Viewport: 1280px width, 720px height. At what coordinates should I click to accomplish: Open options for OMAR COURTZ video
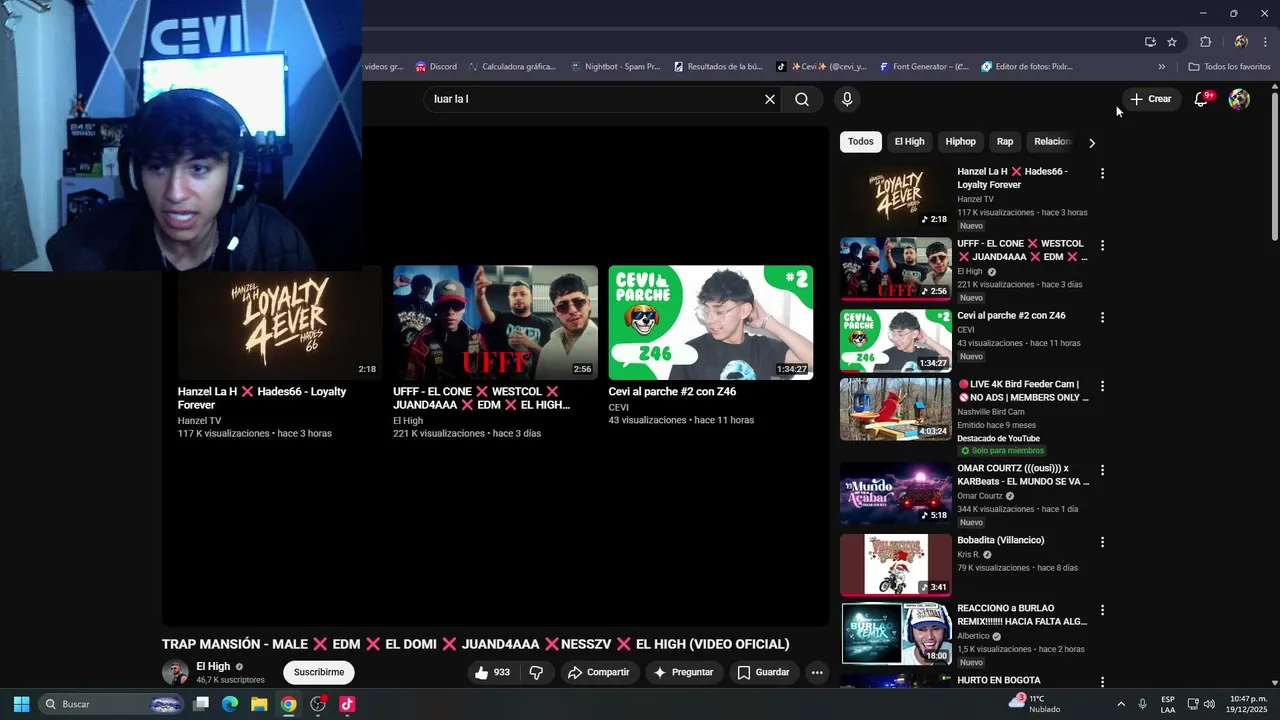[1102, 469]
